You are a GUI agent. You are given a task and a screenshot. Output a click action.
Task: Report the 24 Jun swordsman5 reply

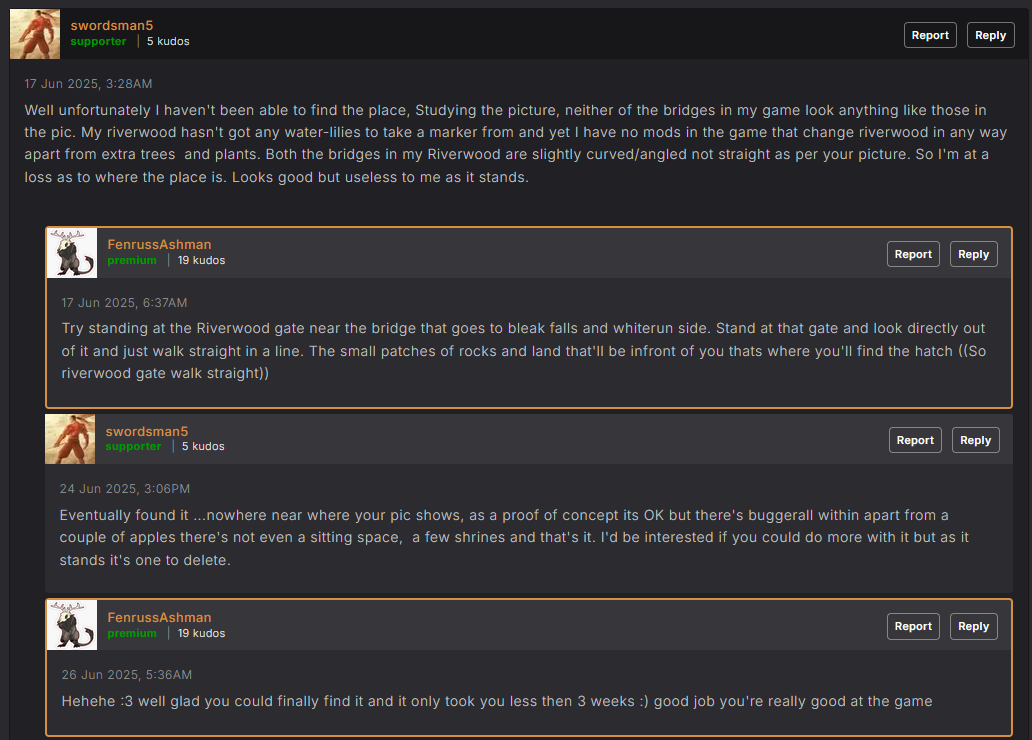point(915,440)
